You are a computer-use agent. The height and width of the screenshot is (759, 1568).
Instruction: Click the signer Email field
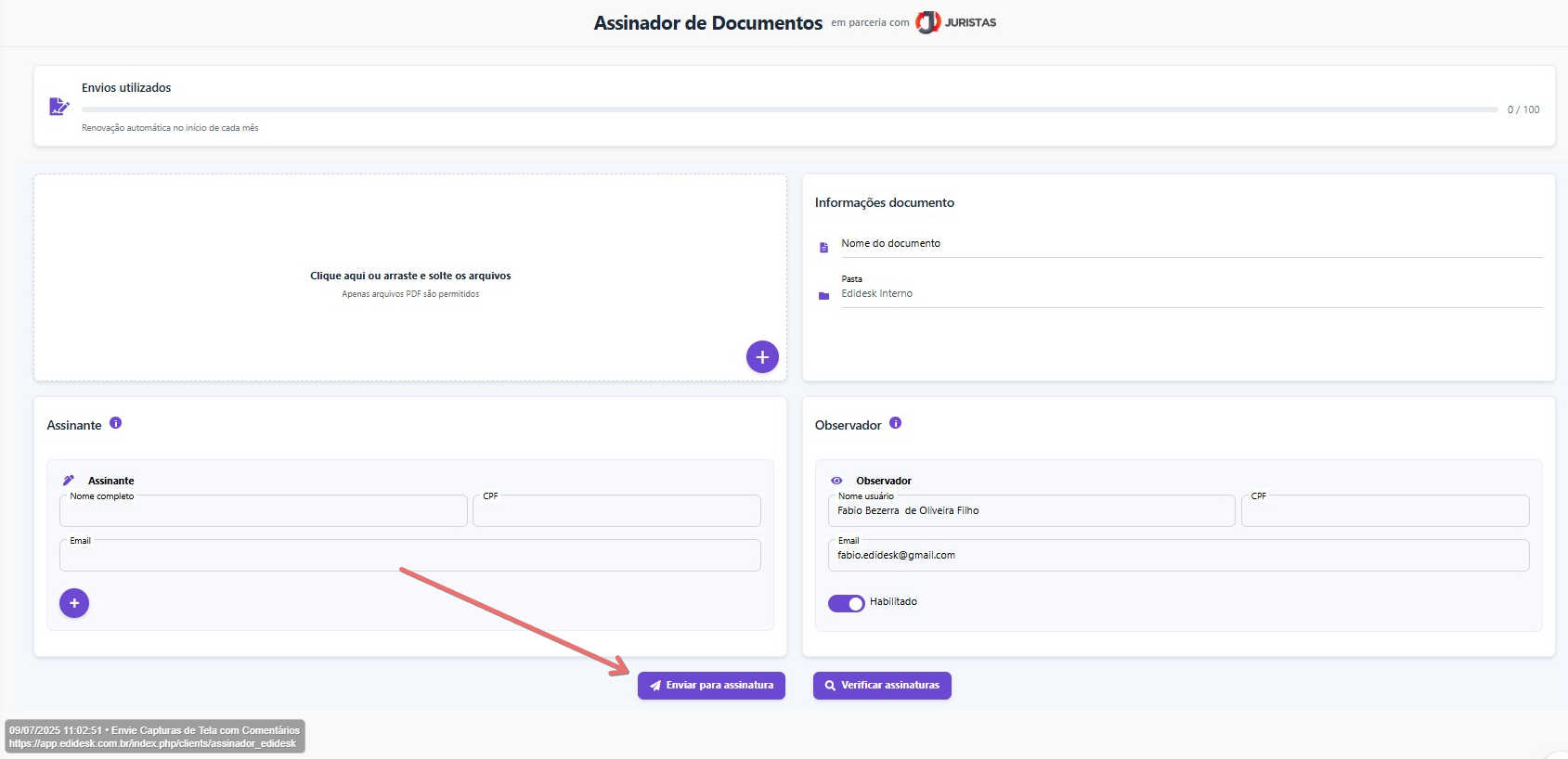click(x=410, y=556)
